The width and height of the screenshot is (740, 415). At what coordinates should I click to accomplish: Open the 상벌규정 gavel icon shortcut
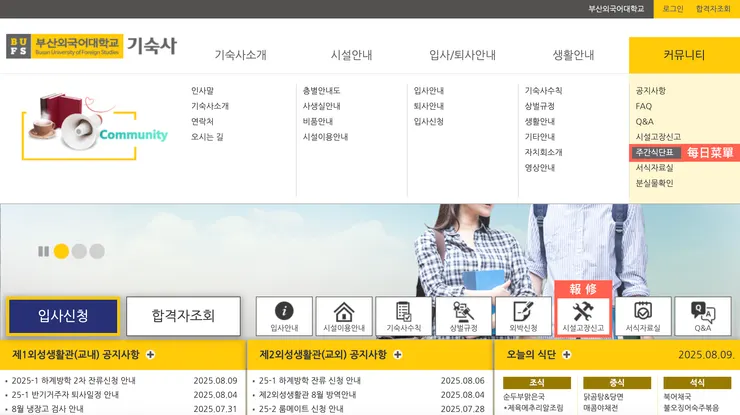coord(463,316)
